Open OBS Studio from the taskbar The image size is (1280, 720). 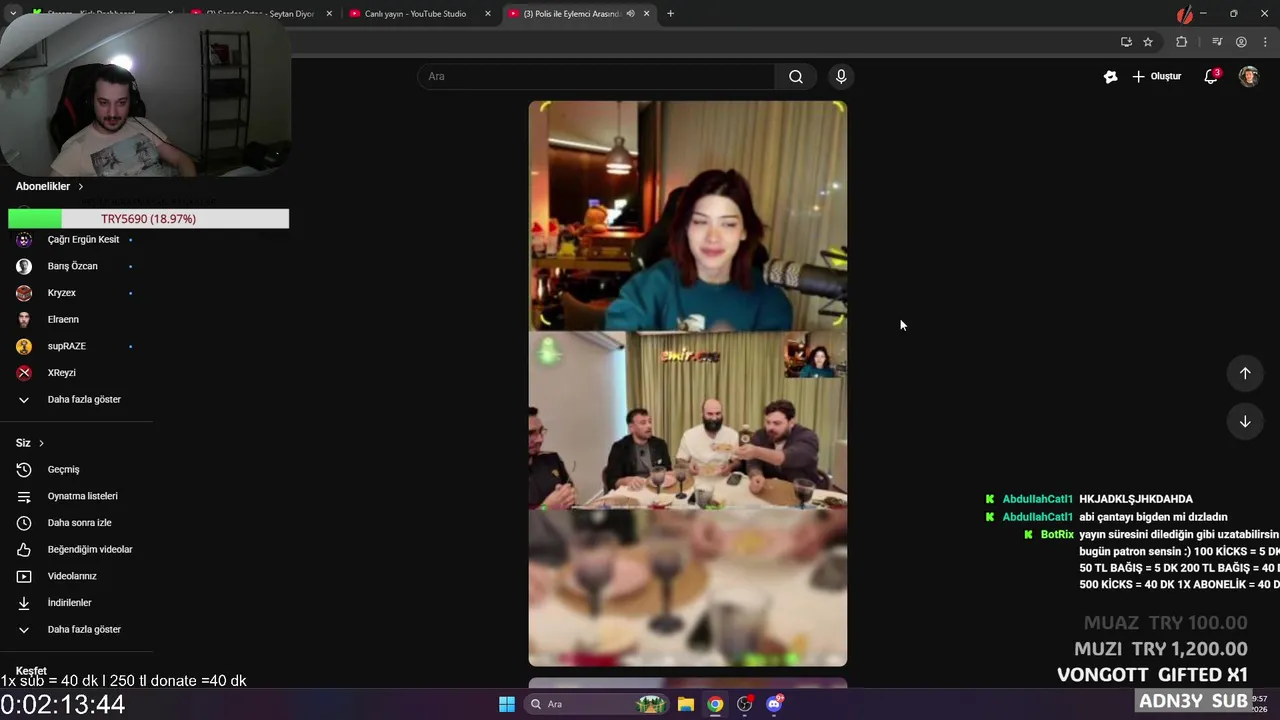(744, 704)
